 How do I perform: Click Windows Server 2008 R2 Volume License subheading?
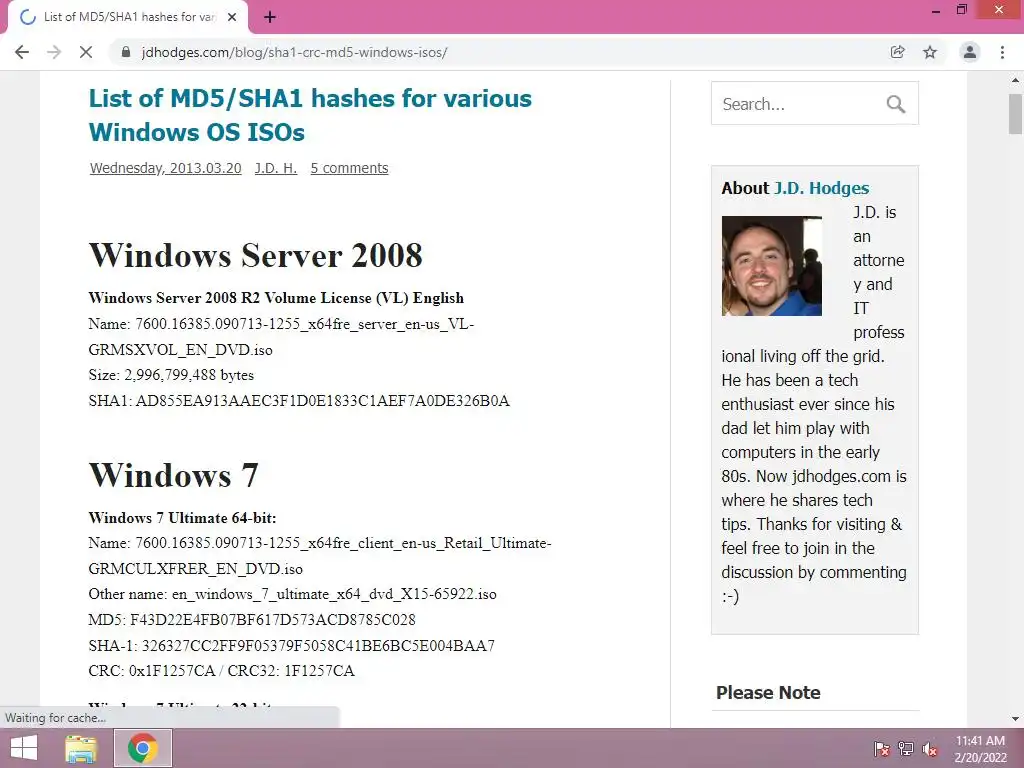point(276,298)
